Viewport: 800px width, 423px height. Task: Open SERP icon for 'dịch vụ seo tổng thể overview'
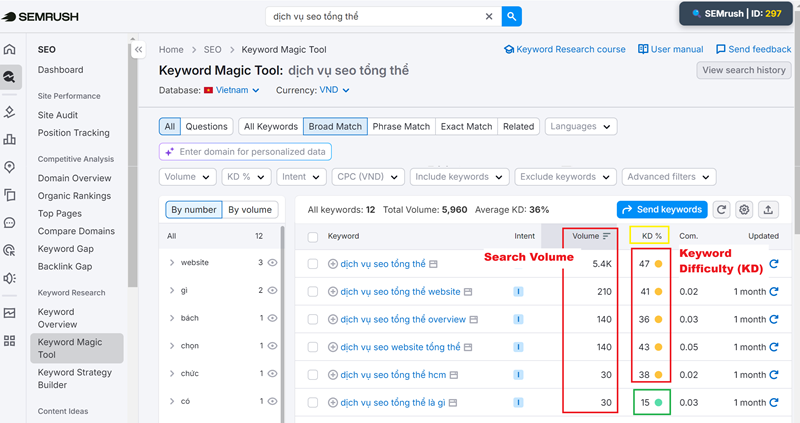473,319
